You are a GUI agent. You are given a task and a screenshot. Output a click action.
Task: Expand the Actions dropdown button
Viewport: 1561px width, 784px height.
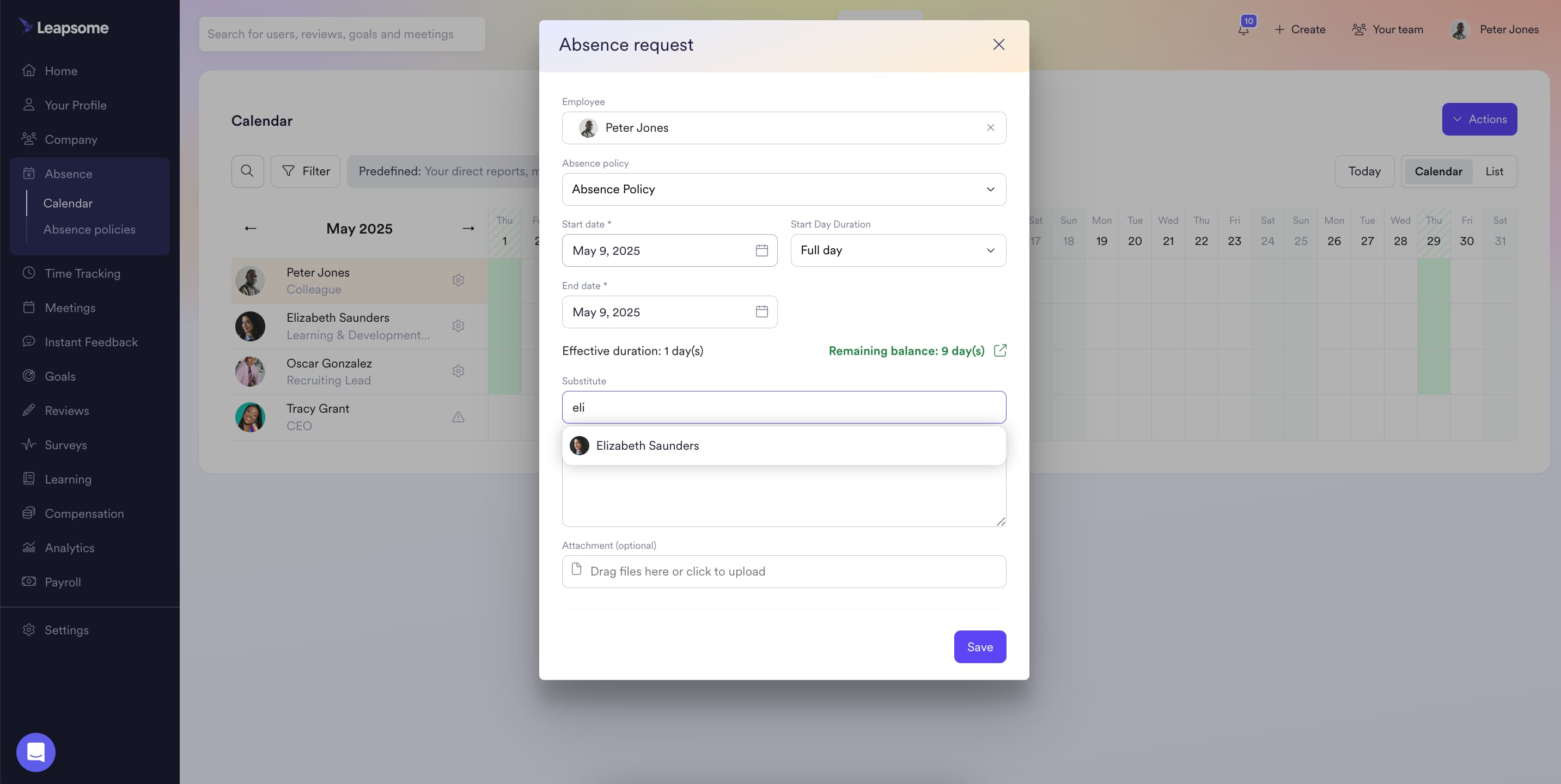point(1479,119)
